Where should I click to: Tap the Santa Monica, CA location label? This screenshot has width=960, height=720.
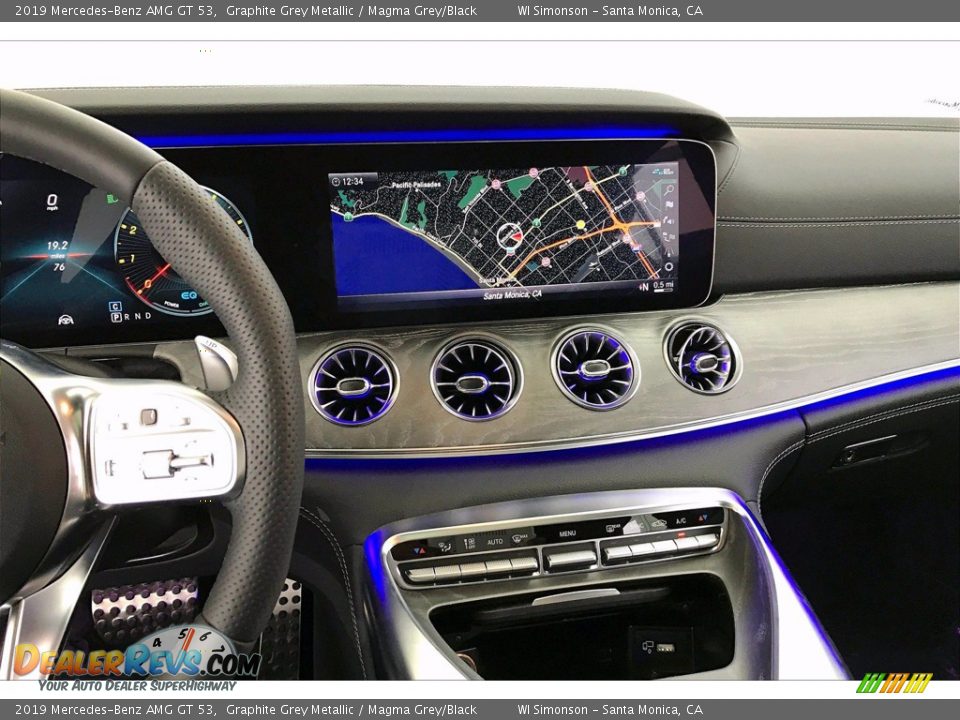point(512,294)
